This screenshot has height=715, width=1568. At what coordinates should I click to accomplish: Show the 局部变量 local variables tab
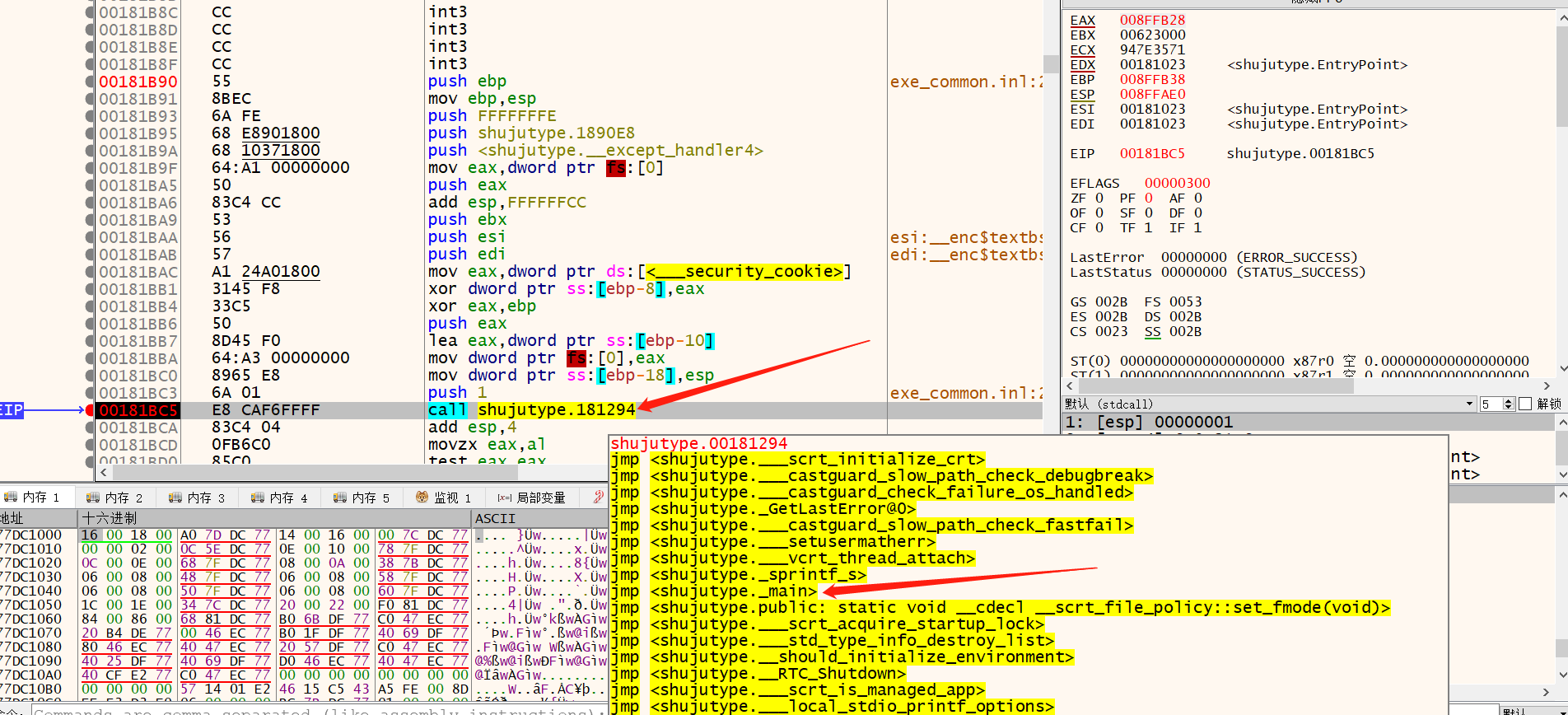pos(533,498)
